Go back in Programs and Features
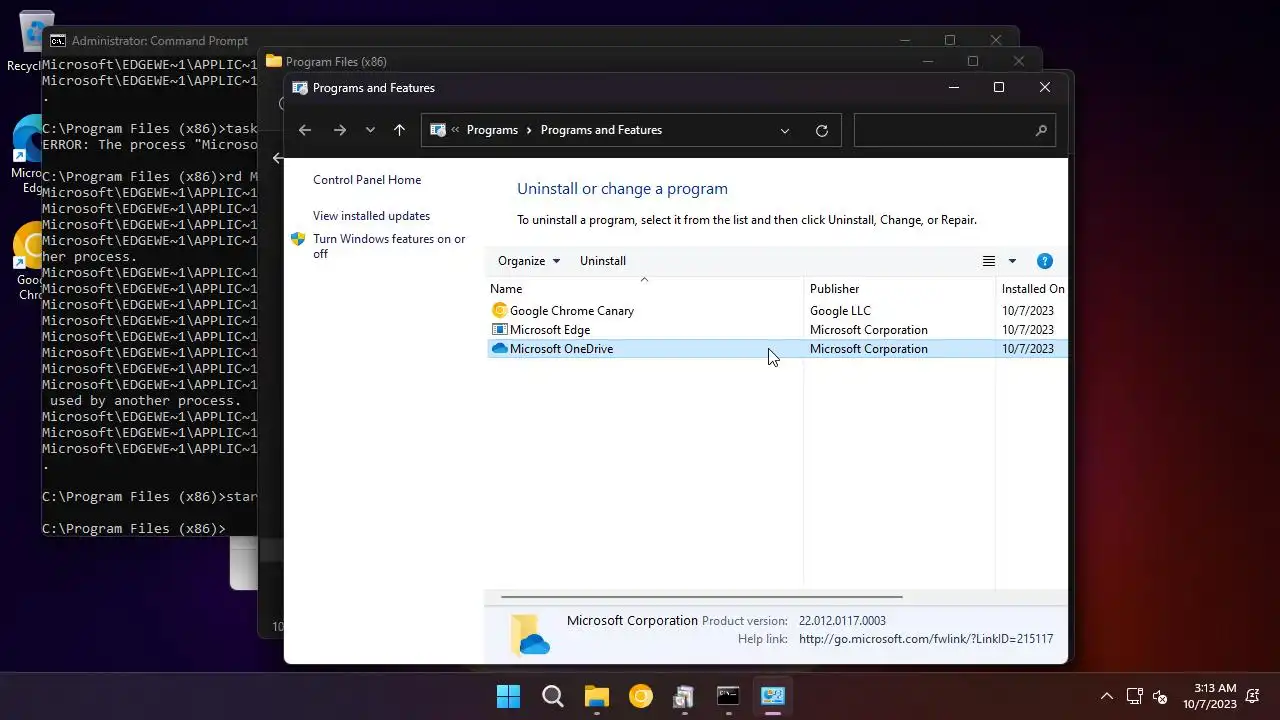The width and height of the screenshot is (1280, 720). click(x=305, y=130)
